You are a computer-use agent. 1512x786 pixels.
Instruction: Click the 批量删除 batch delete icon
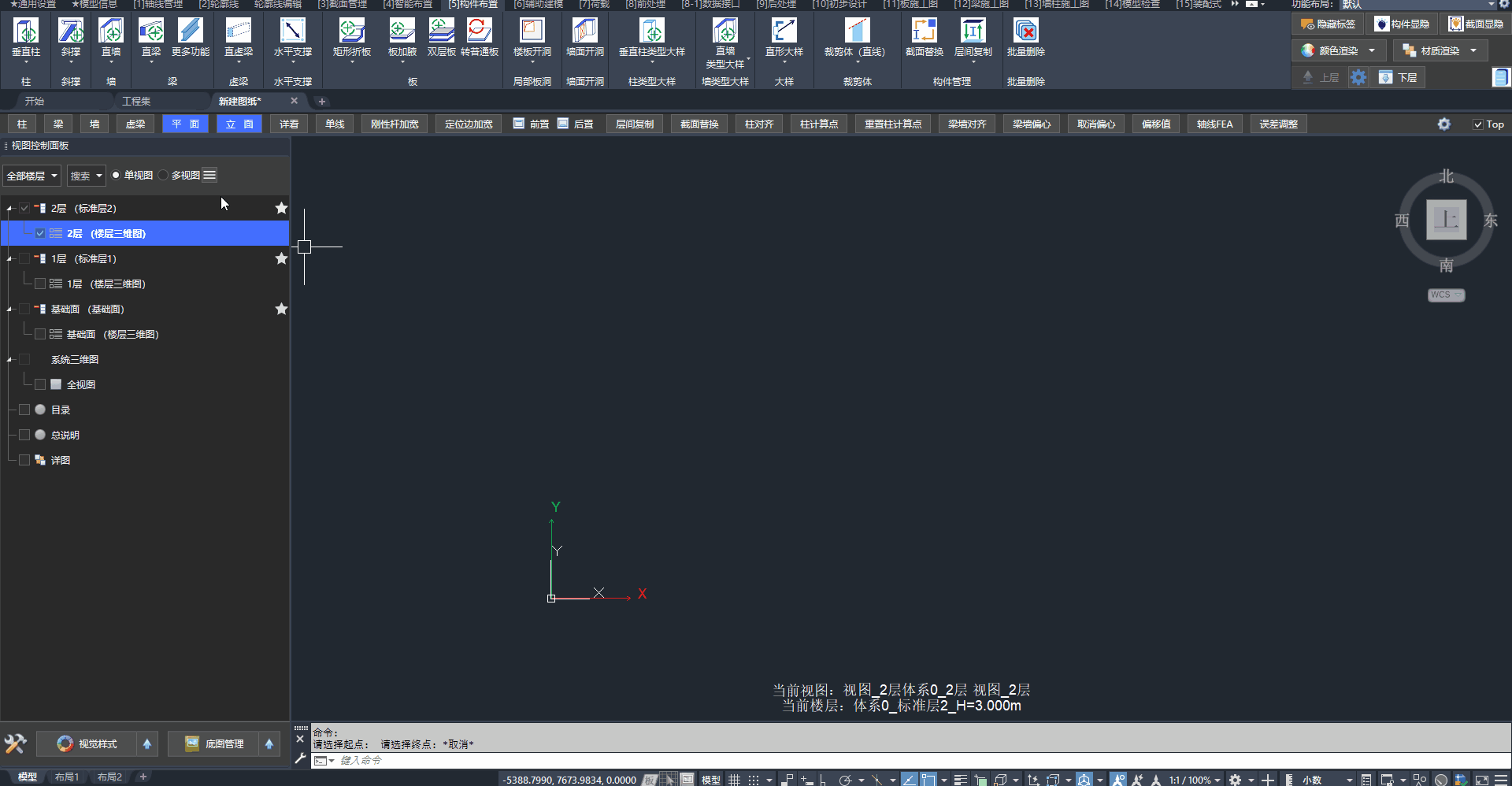[x=1025, y=32]
